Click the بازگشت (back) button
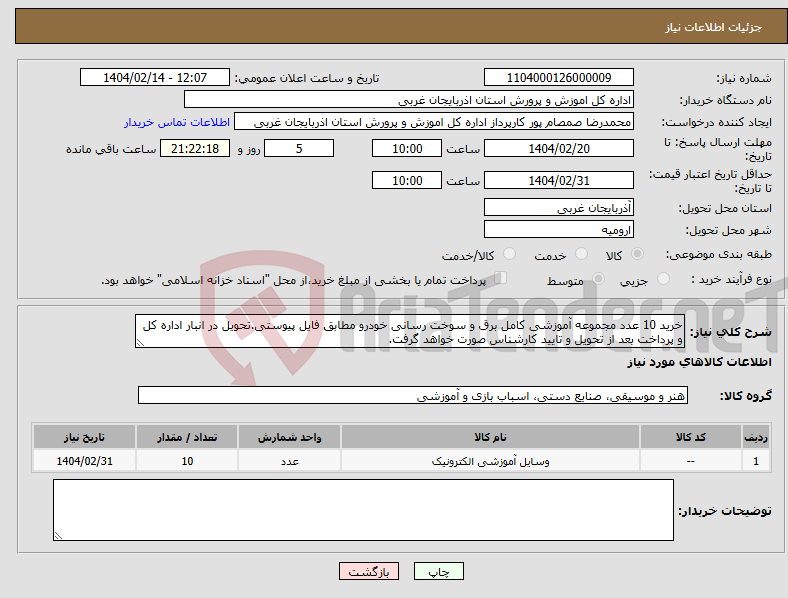 369,571
